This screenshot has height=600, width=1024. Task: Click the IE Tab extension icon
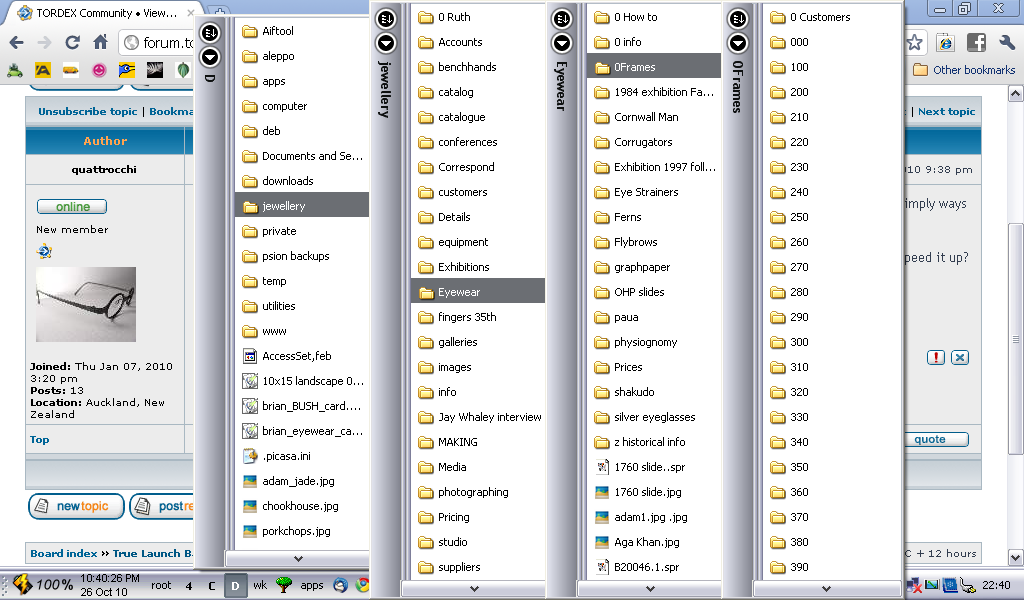(945, 43)
